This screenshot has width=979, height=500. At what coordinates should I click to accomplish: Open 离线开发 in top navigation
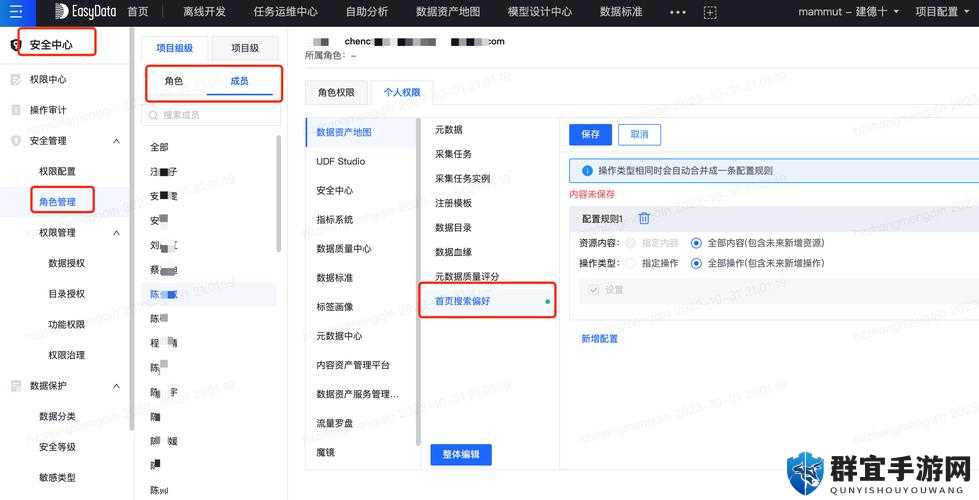point(204,12)
